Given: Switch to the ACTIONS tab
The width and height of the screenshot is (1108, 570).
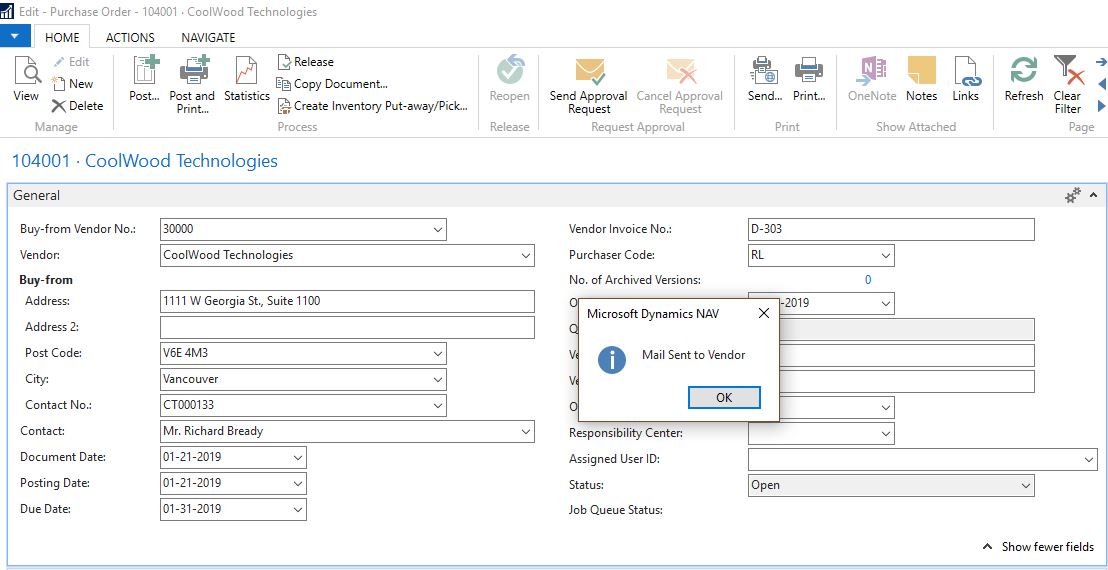Looking at the screenshot, I should 130,37.
